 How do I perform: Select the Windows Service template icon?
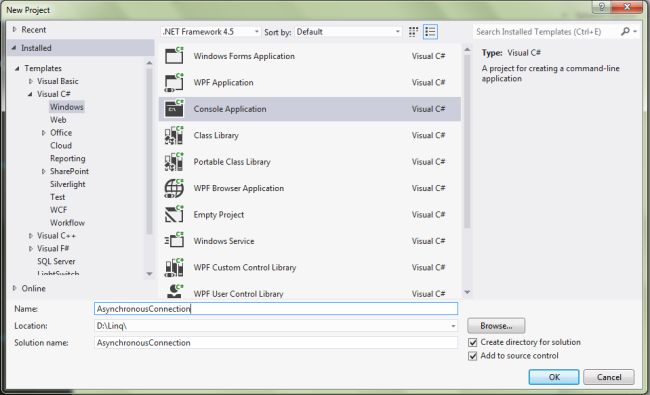click(x=174, y=241)
